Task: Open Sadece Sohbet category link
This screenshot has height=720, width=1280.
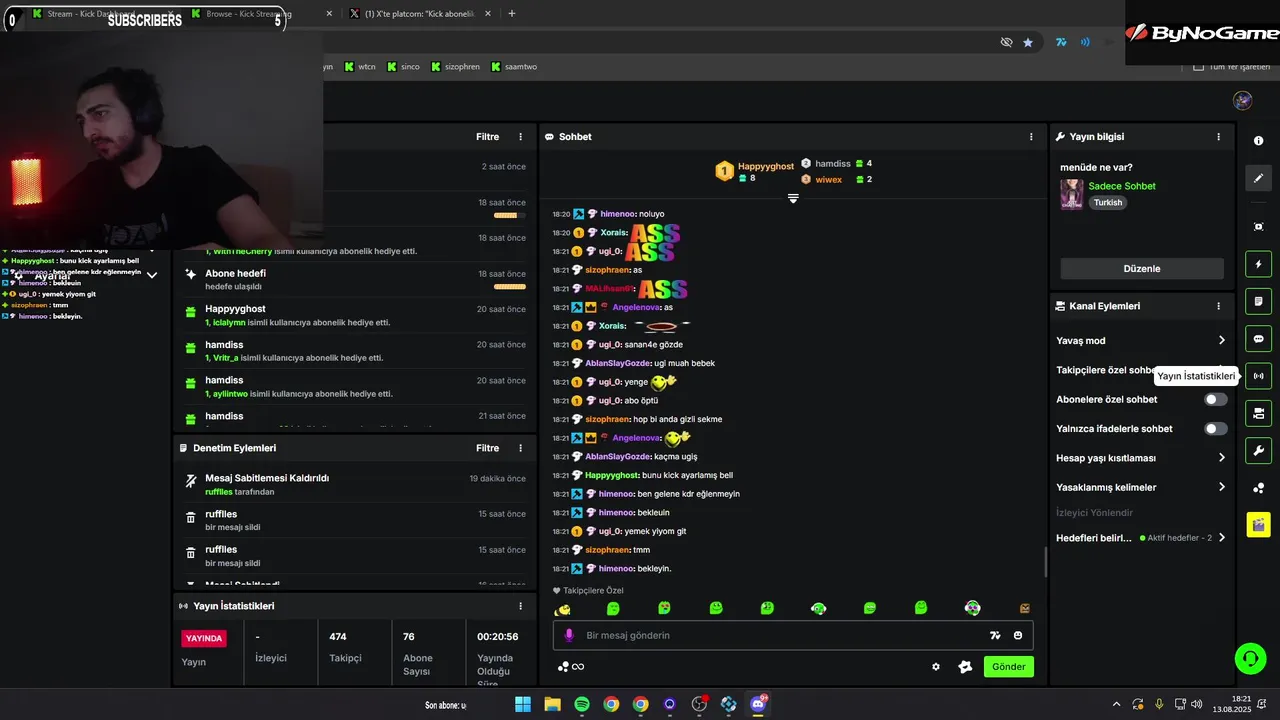Action: (x=1122, y=186)
